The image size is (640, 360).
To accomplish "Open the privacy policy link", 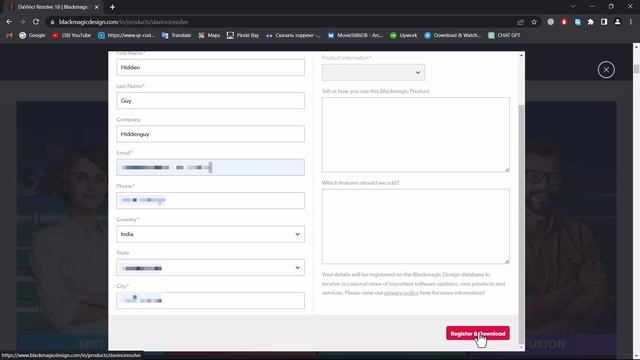I will (401, 293).
